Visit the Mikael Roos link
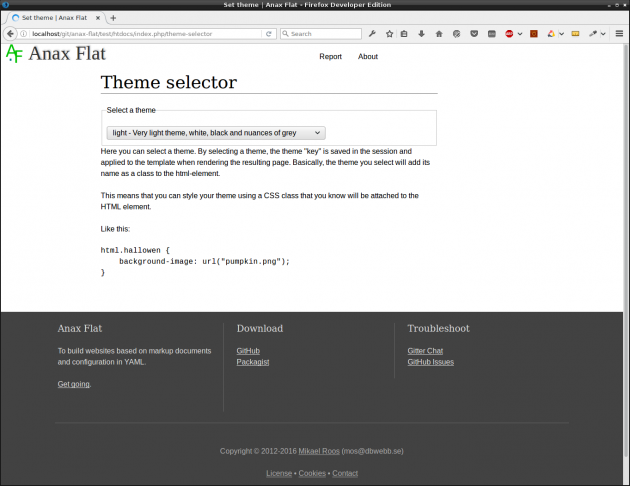The height and width of the screenshot is (486, 630). tap(319, 451)
